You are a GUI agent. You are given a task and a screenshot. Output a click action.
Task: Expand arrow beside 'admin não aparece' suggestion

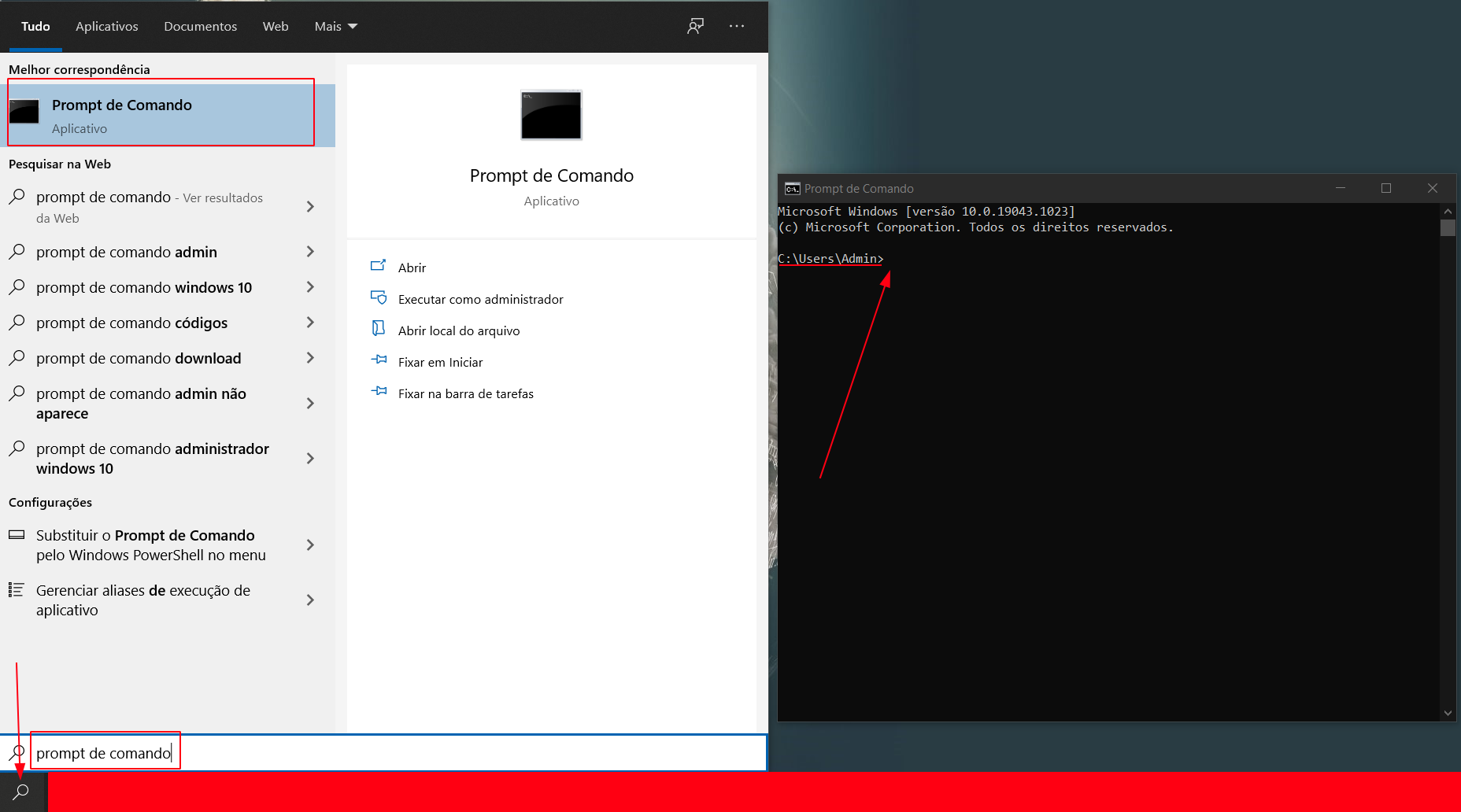pos(310,404)
